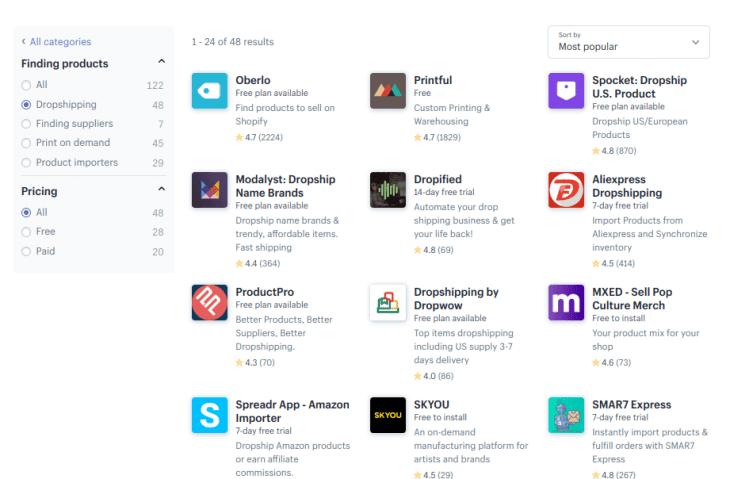
Task: Open Modalyst: Dropship Name Brands title
Action: (285, 186)
